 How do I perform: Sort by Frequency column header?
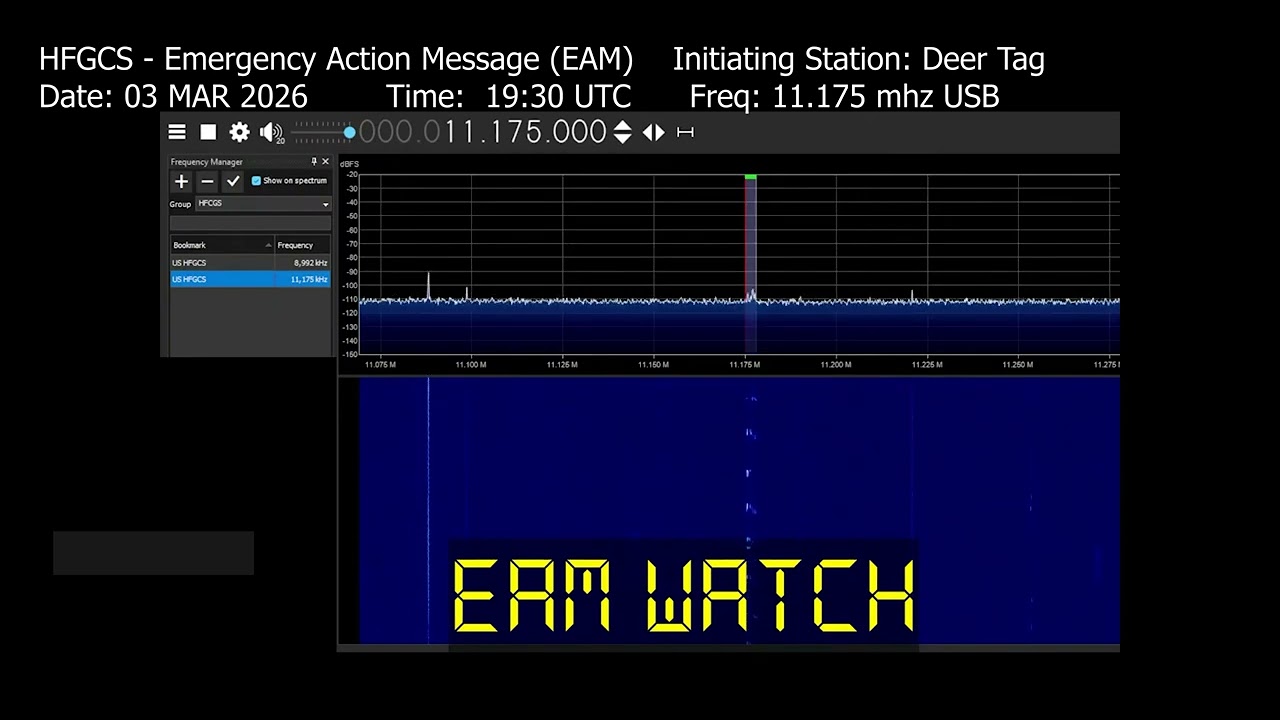[302, 245]
